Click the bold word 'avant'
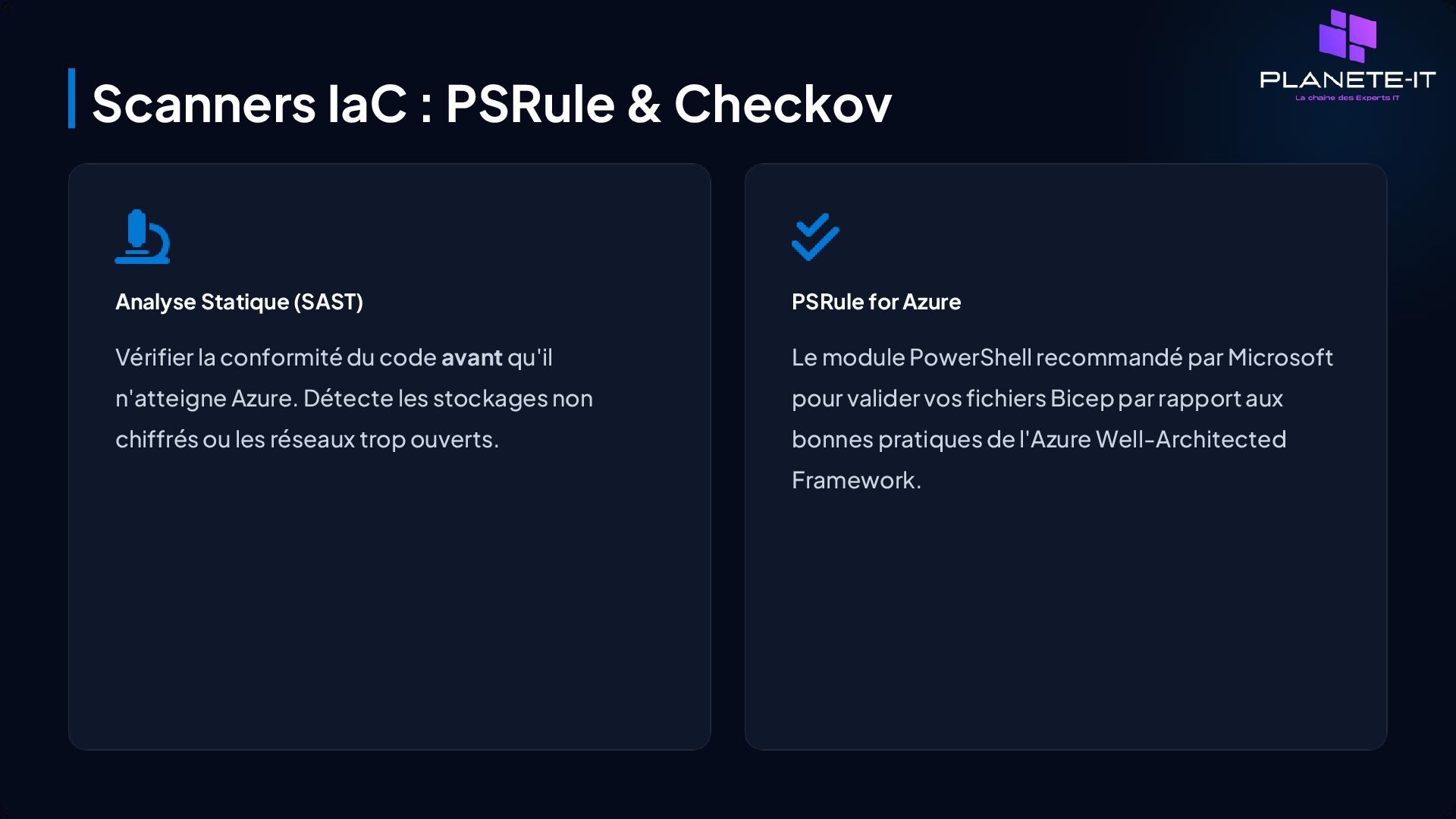The image size is (1456, 819). (472, 357)
